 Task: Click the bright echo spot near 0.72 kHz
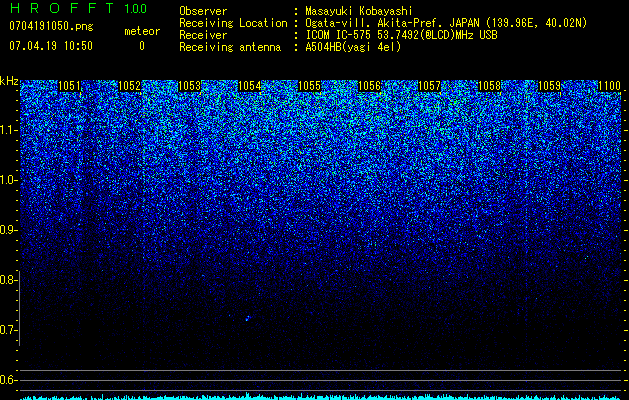pyautogui.click(x=248, y=319)
